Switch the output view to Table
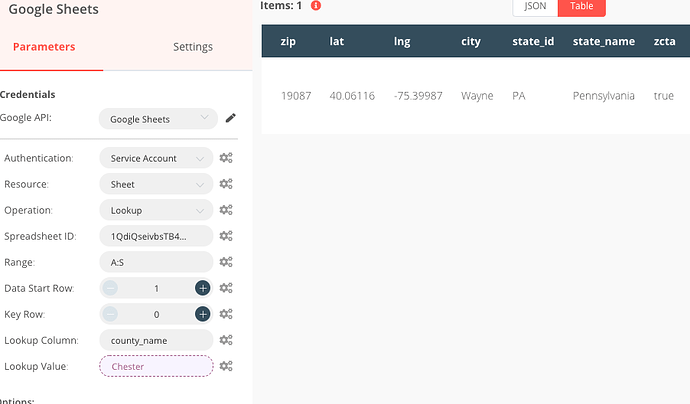Viewport: 690px width, 404px height. pos(581,6)
